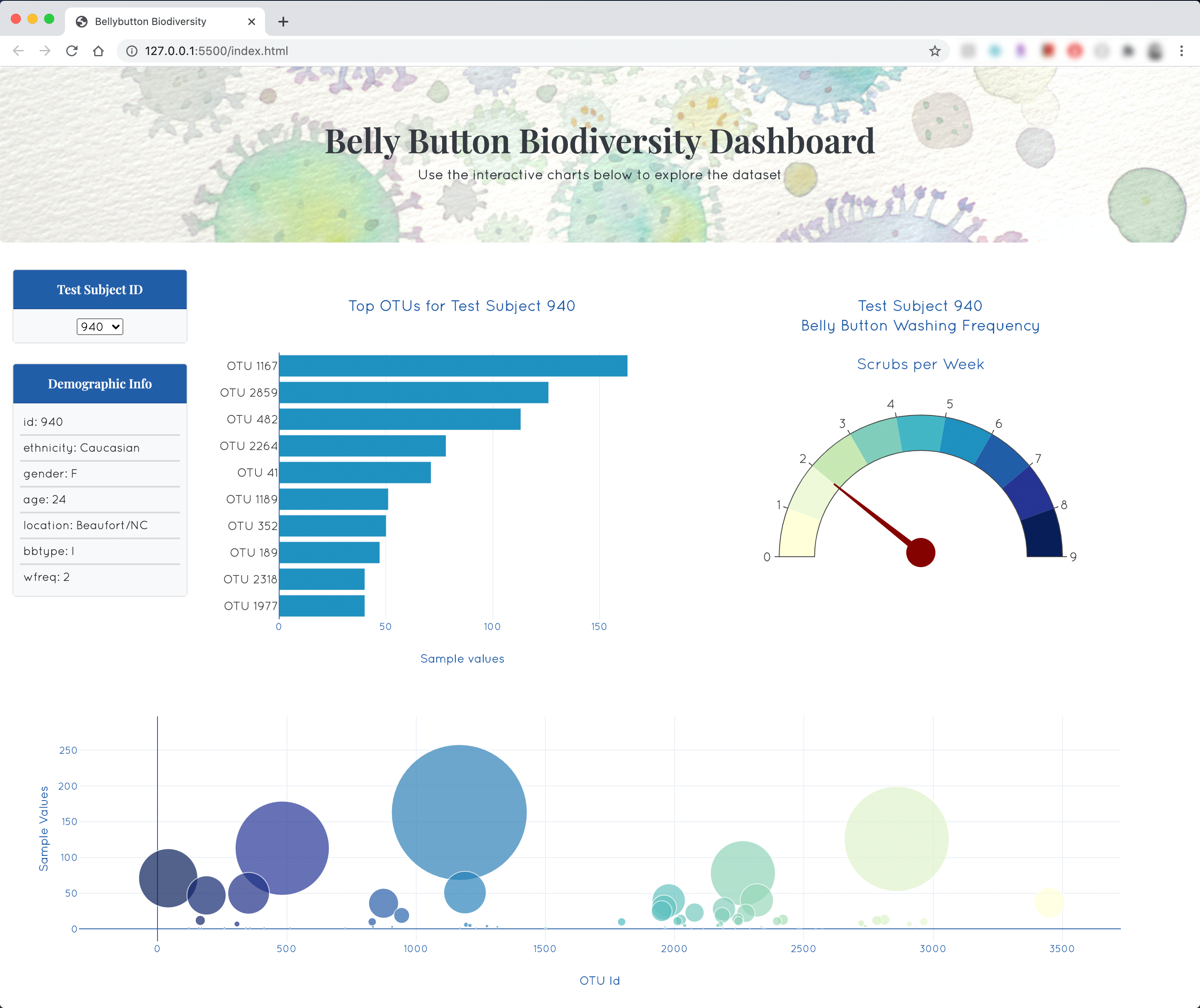Click the OTU 2859 bar
This screenshot has width=1200, height=1008.
point(413,393)
